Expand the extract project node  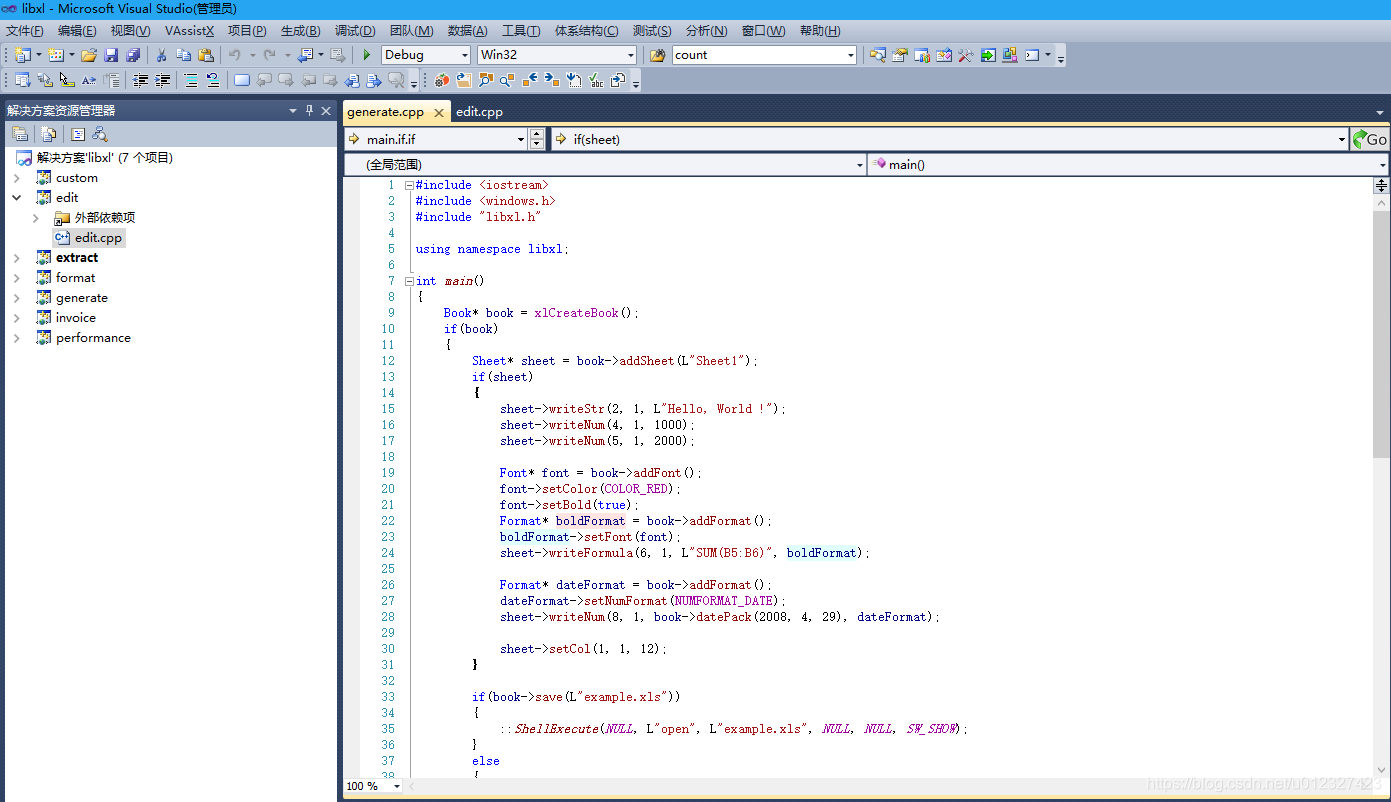pyautogui.click(x=18, y=257)
